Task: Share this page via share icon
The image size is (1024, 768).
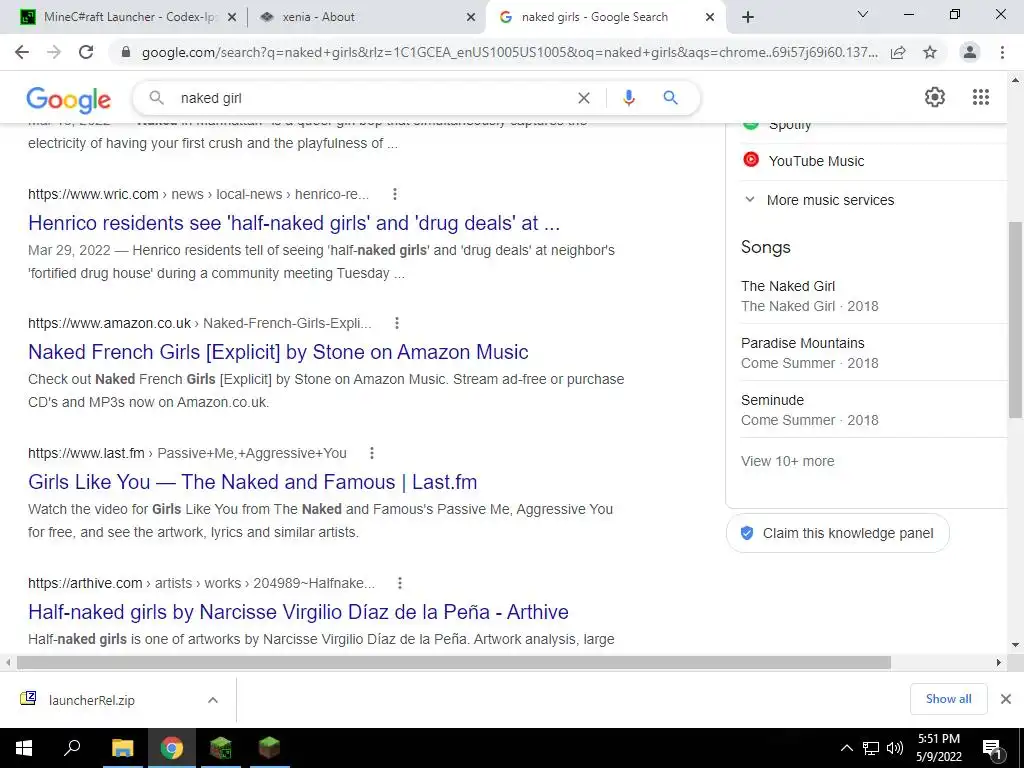Action: (898, 52)
